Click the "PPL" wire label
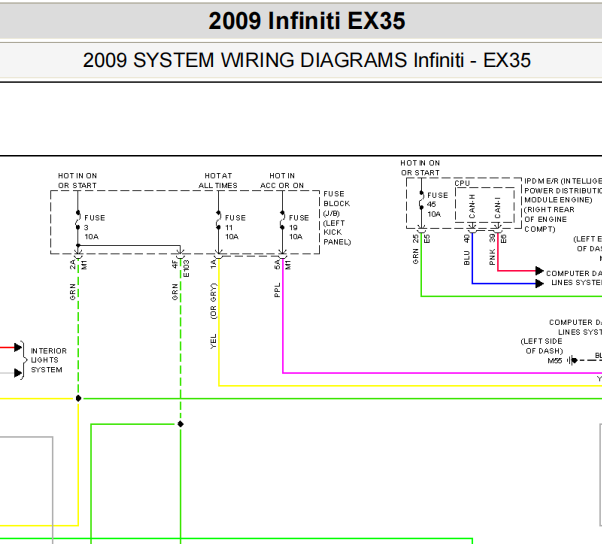Viewport: 602px width, 544px height. click(x=277, y=290)
